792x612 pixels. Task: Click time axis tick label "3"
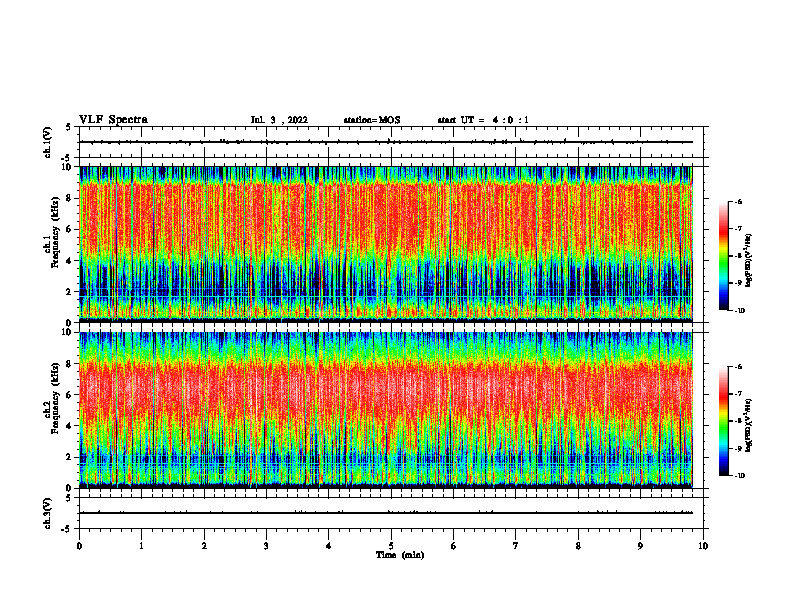(x=266, y=546)
